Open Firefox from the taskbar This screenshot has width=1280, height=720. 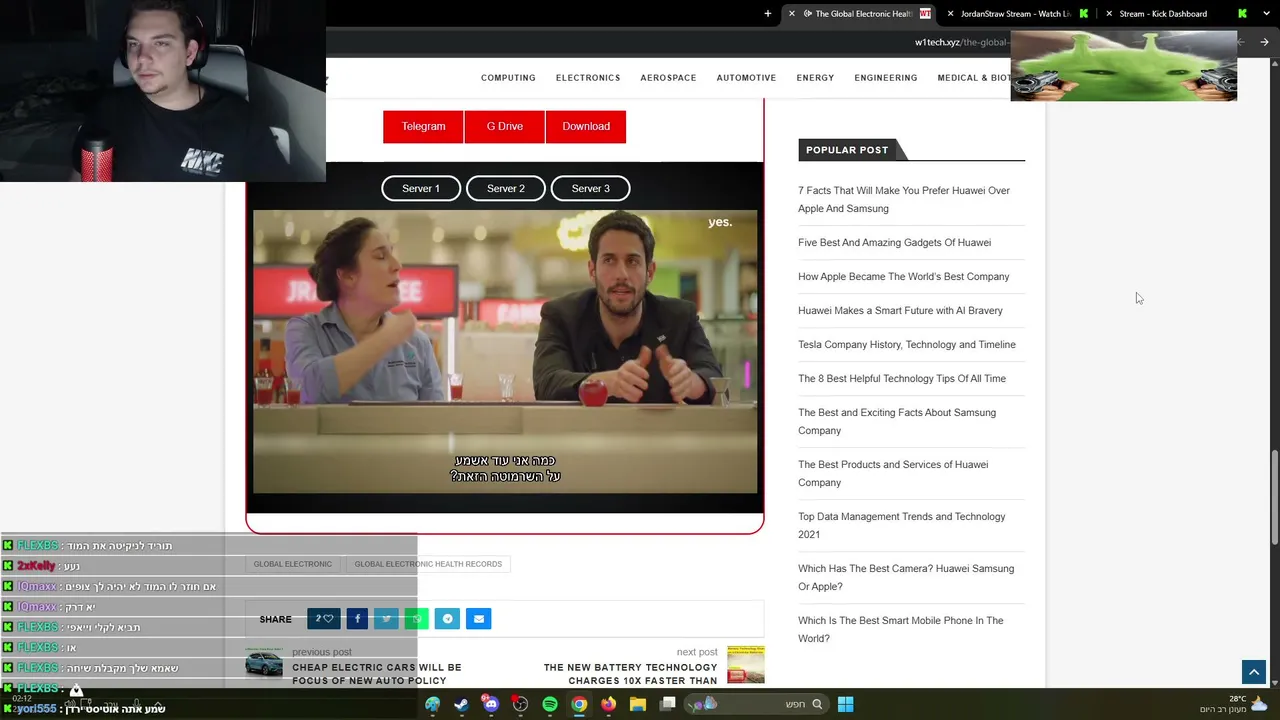[x=608, y=704]
